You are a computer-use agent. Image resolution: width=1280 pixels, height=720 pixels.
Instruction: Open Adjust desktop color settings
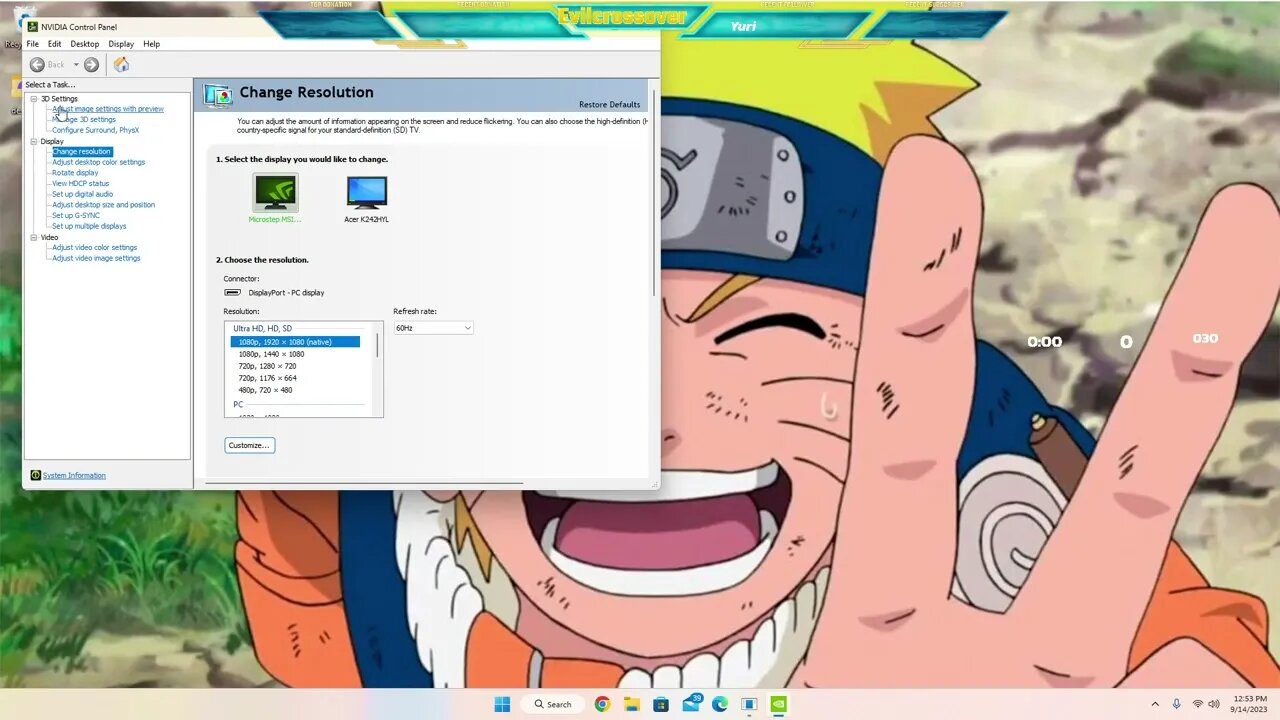[x=98, y=162]
